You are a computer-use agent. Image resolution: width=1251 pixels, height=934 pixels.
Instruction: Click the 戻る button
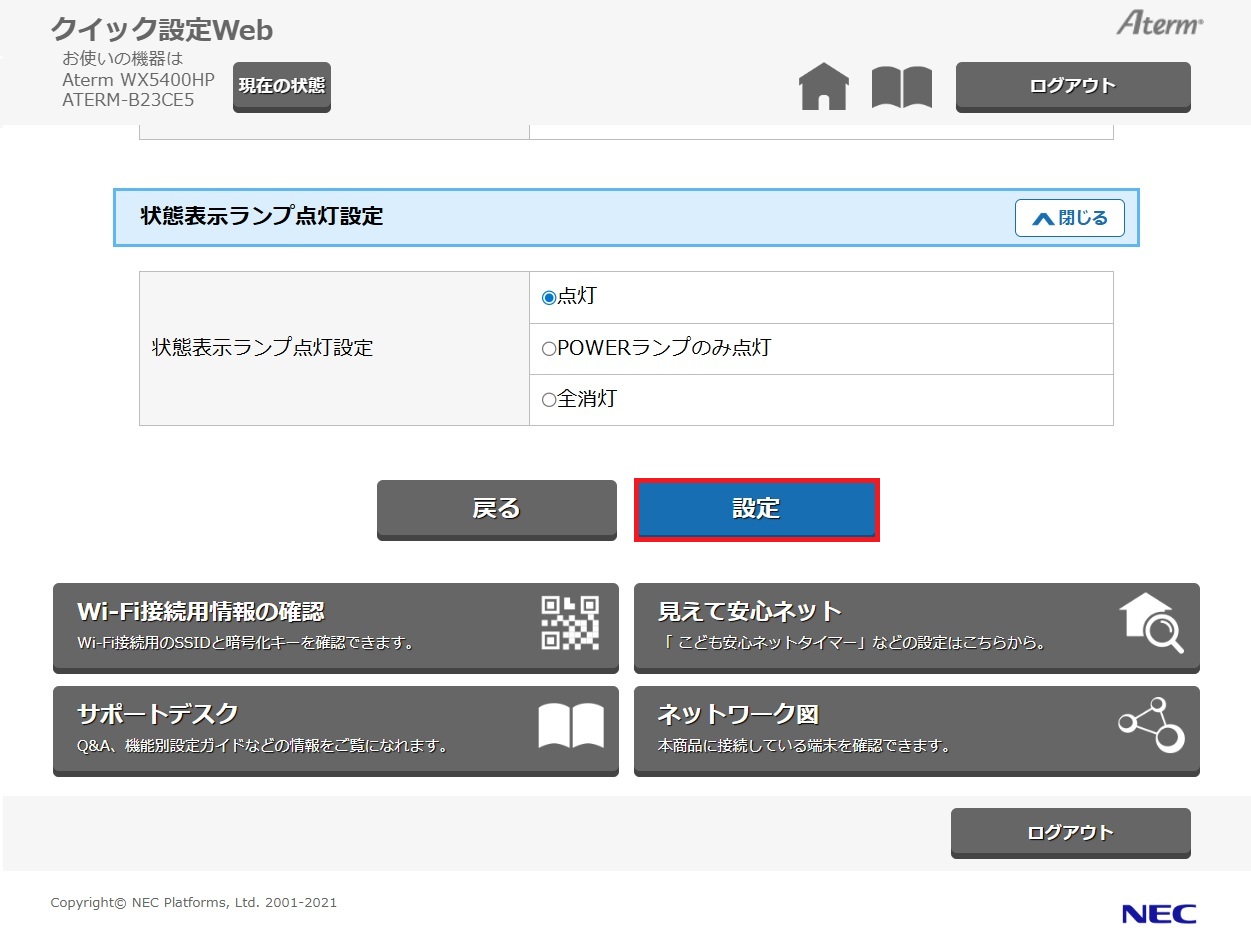pos(497,510)
